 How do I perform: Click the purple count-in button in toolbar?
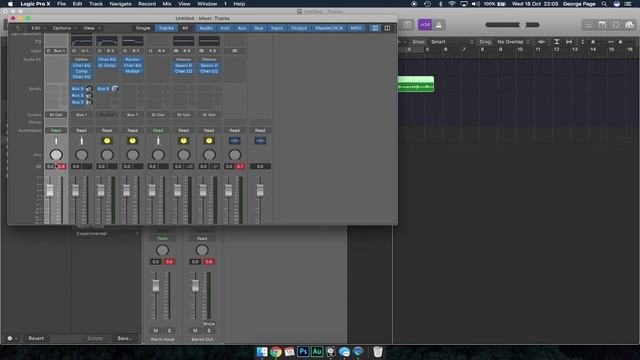tap(425, 24)
